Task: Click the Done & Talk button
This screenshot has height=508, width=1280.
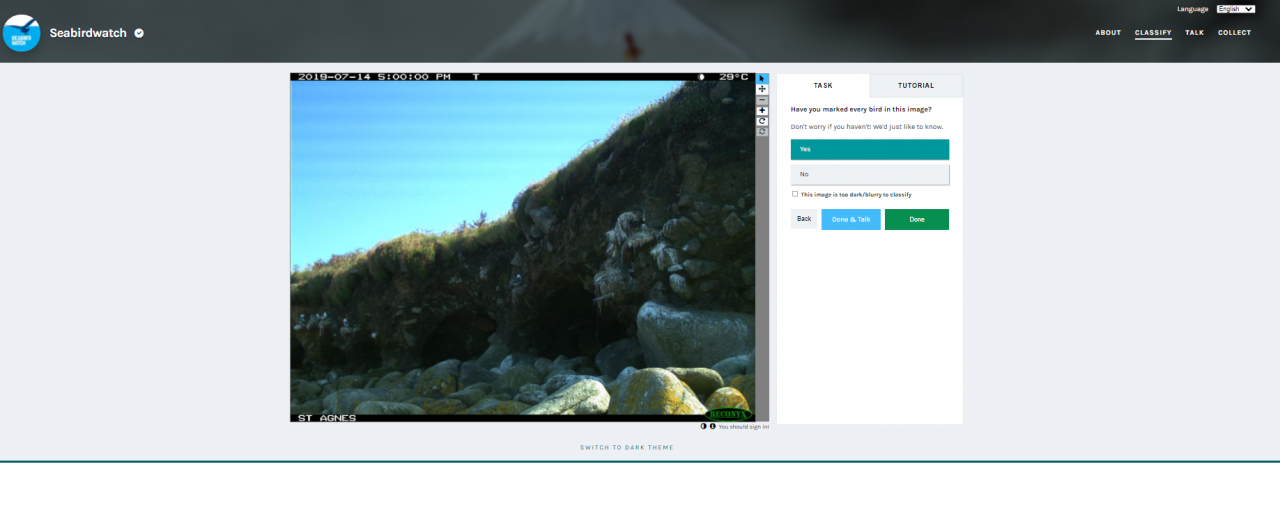Action: [851, 219]
